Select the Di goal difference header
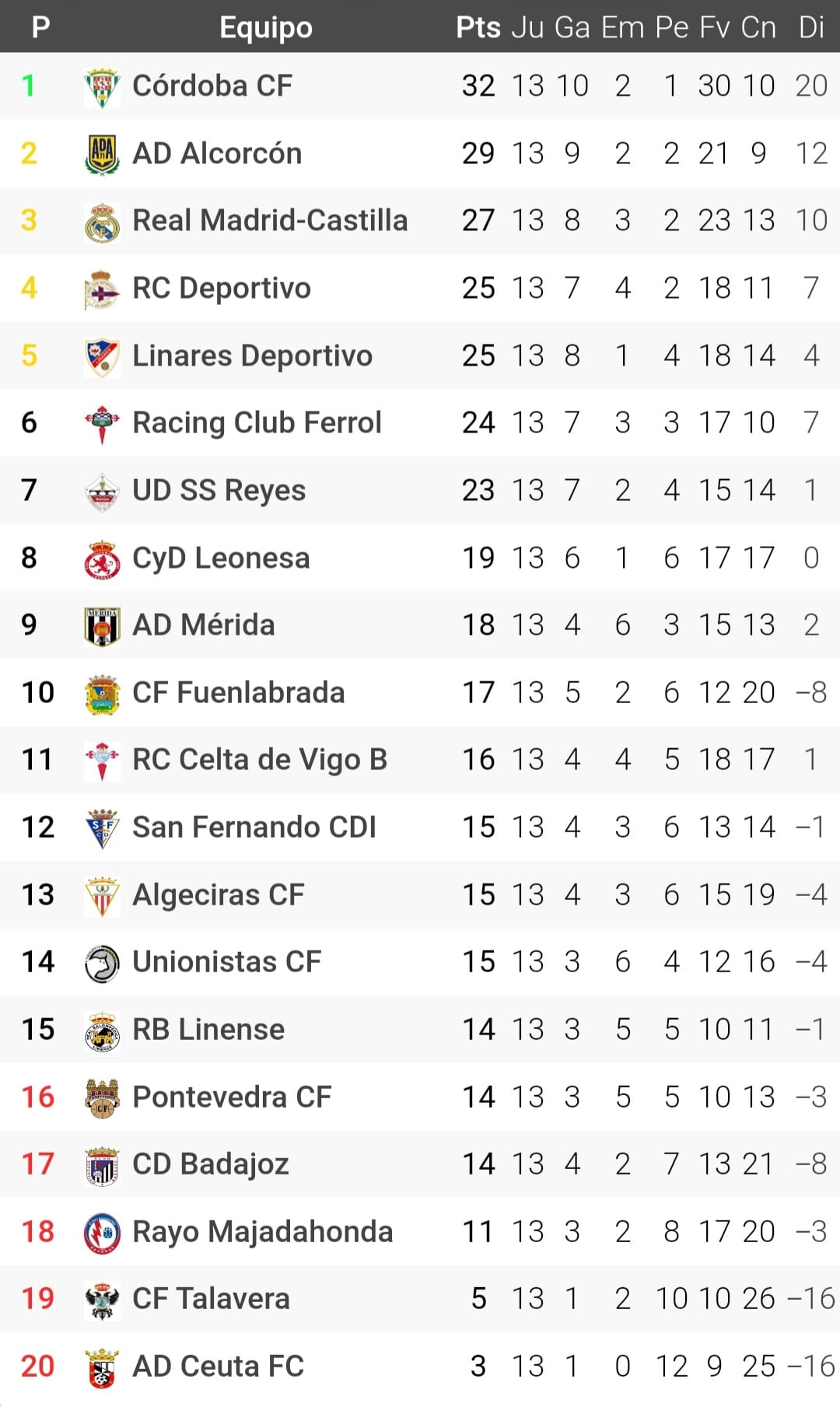Screen dimensions: 840x1407 pyautogui.click(x=810, y=27)
